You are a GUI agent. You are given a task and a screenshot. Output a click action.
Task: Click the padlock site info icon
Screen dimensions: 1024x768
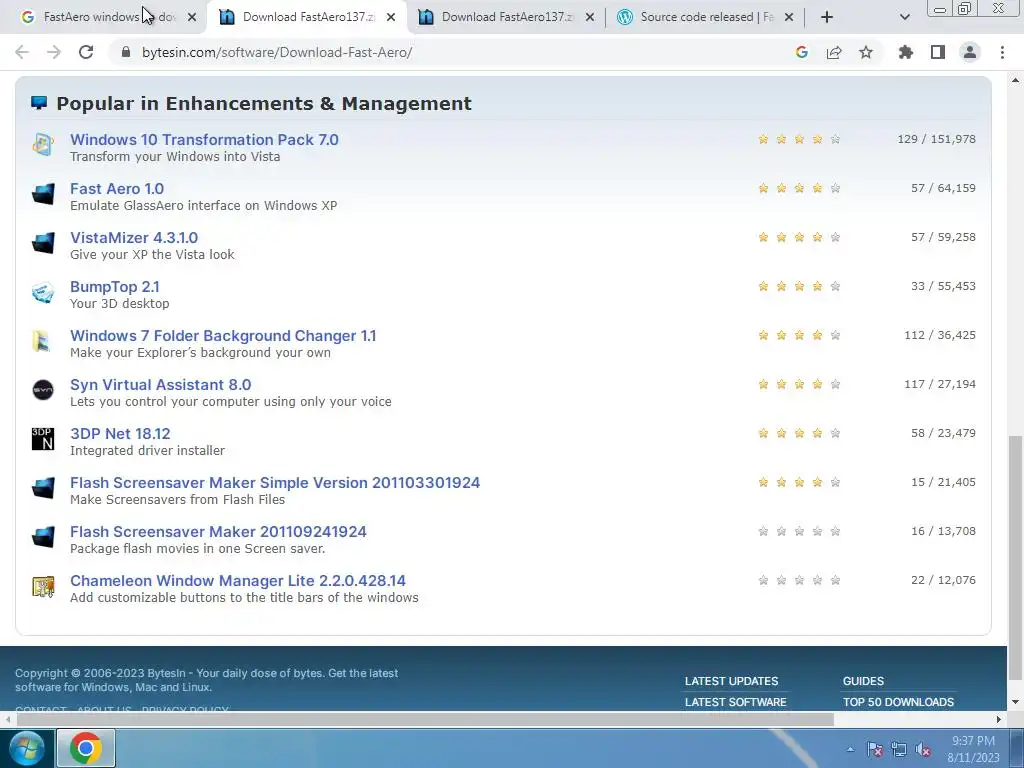coord(126,52)
